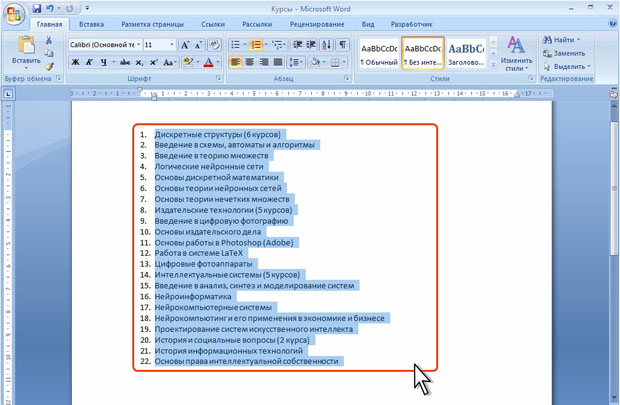Expand the styles gallery list
Image resolution: width=620 pixels, height=405 pixels.
(x=491, y=64)
